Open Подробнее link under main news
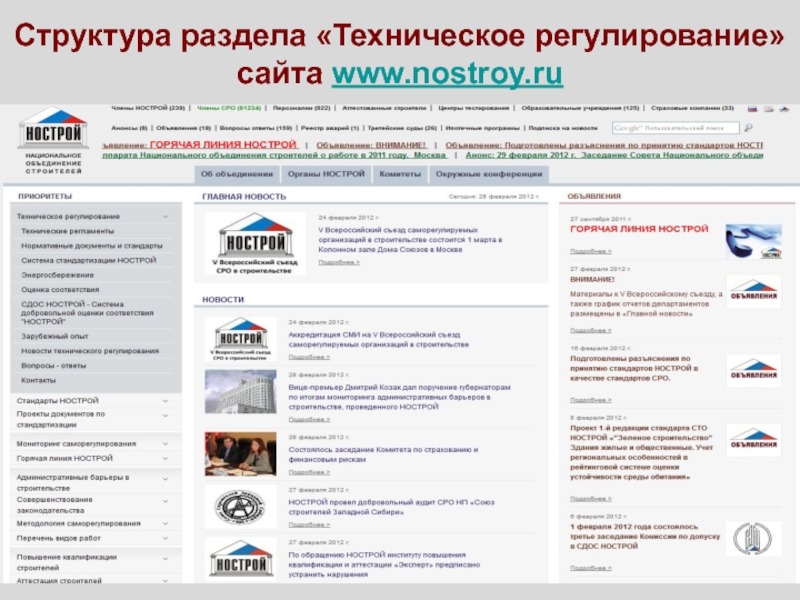Image resolution: width=800 pixels, height=600 pixels. (x=339, y=262)
